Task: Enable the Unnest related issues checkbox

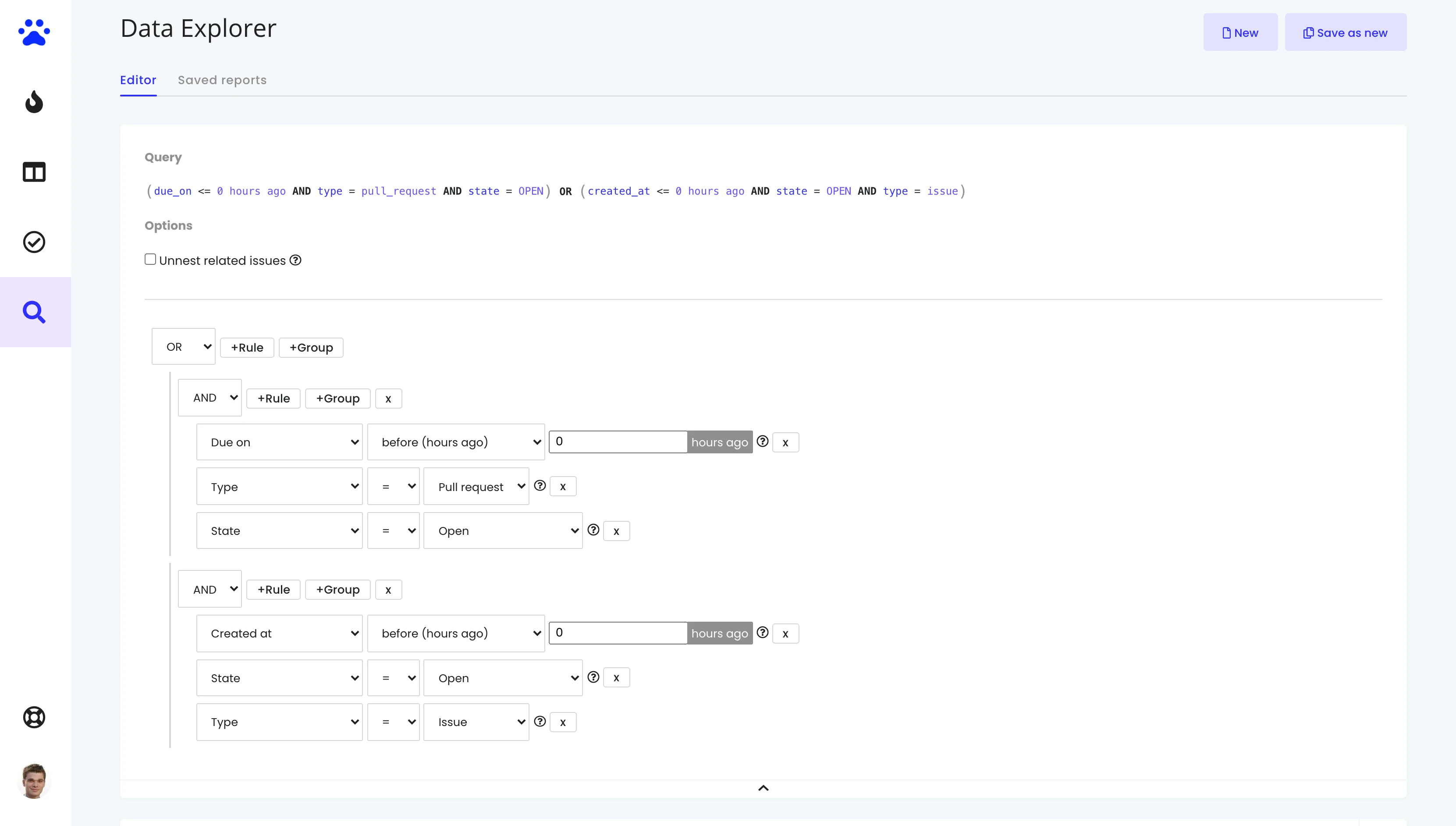Action: (150, 259)
